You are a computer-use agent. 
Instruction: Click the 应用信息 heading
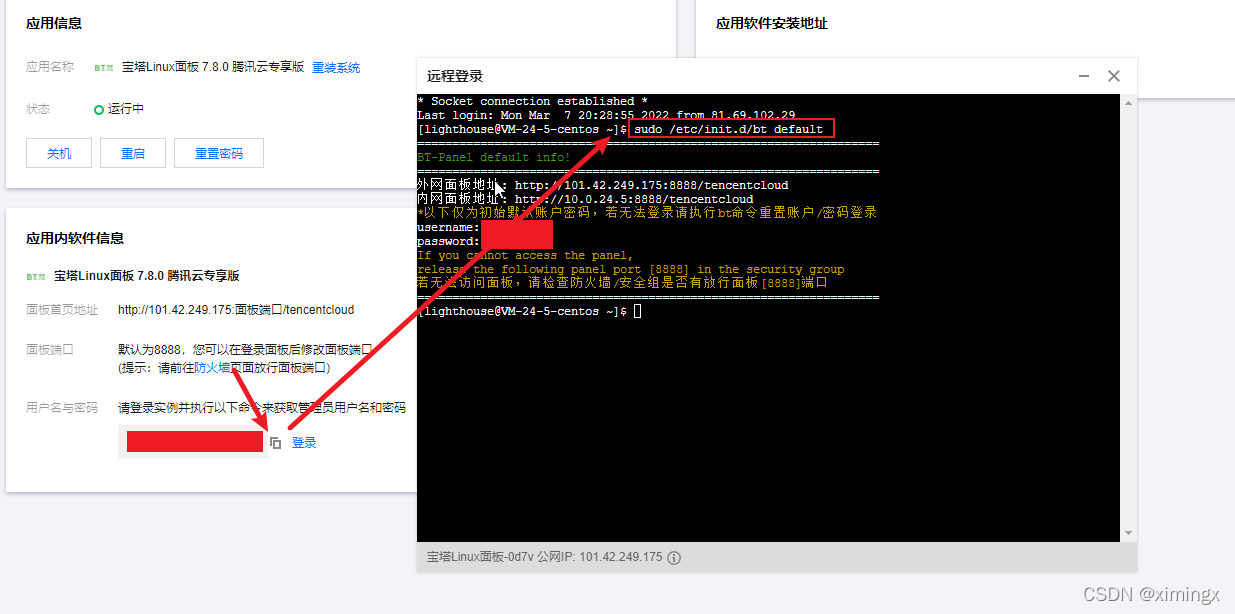click(x=54, y=23)
